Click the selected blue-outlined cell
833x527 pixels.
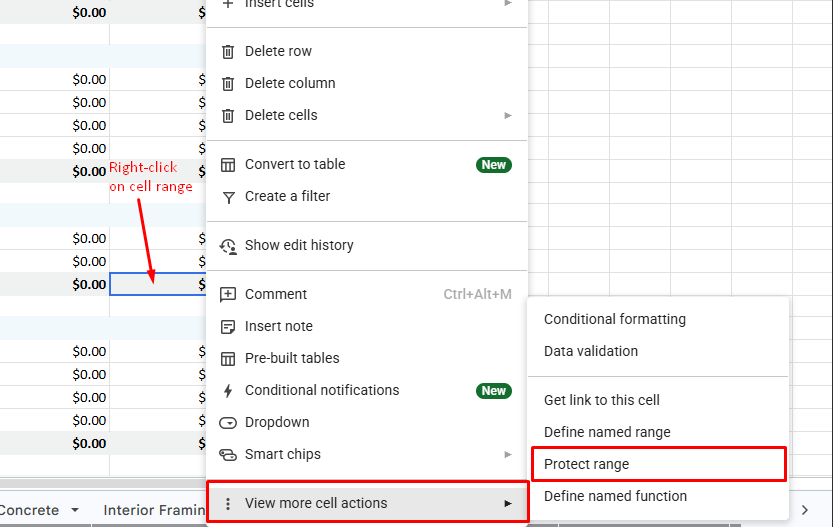pos(158,284)
